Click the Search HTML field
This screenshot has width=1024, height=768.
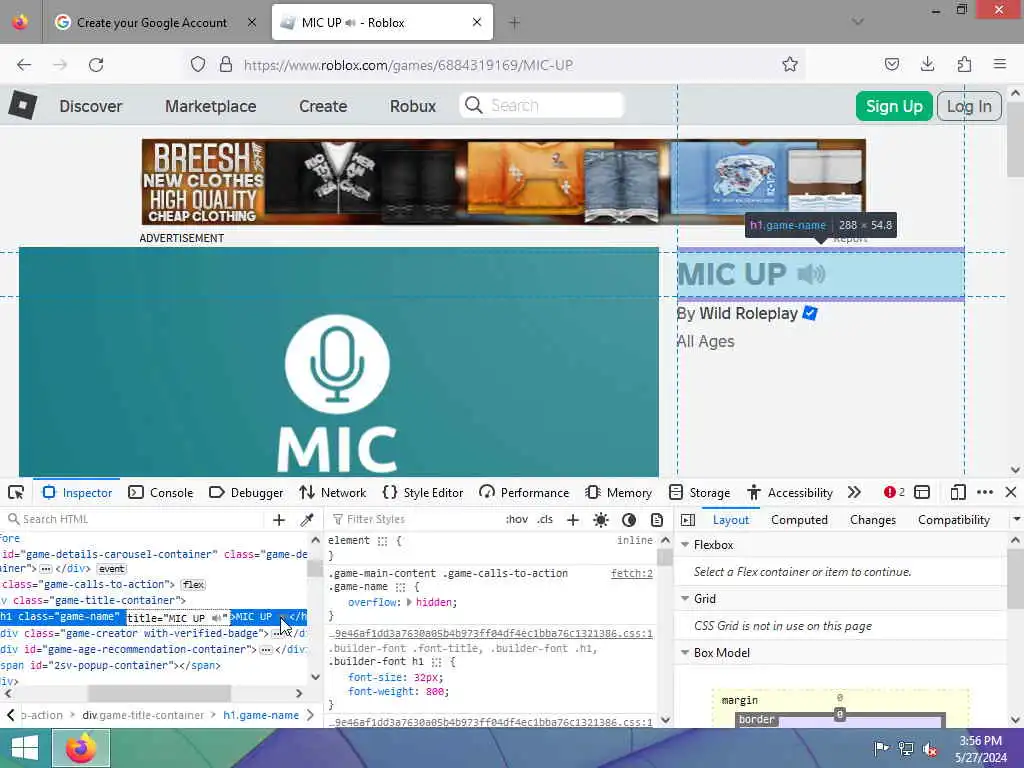137,519
